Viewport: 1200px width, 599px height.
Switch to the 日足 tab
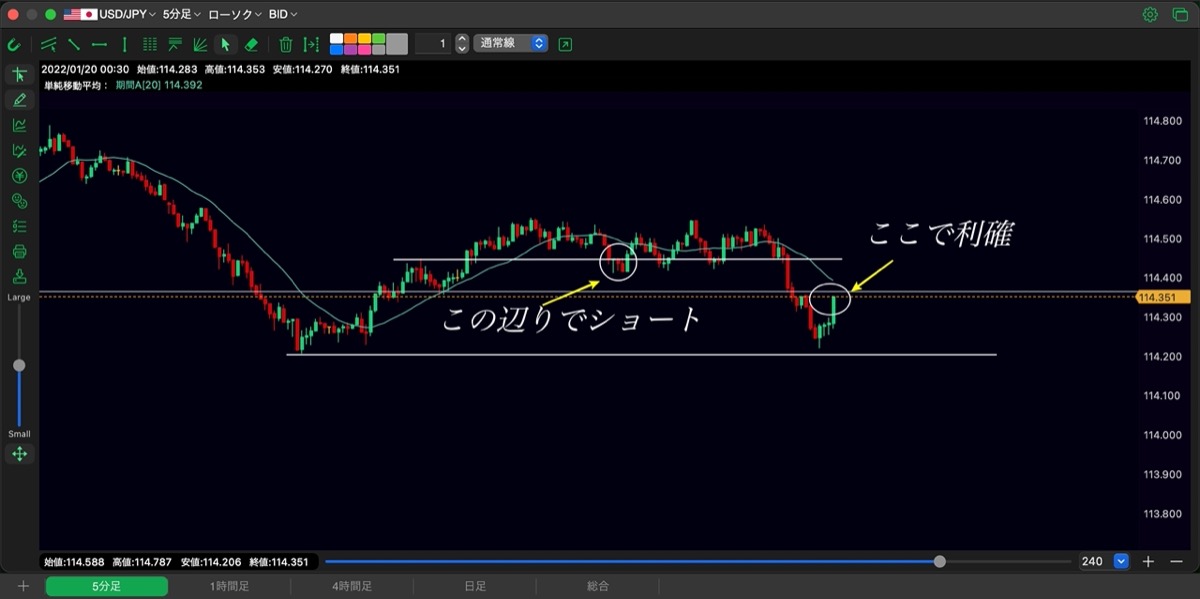pyautogui.click(x=475, y=586)
